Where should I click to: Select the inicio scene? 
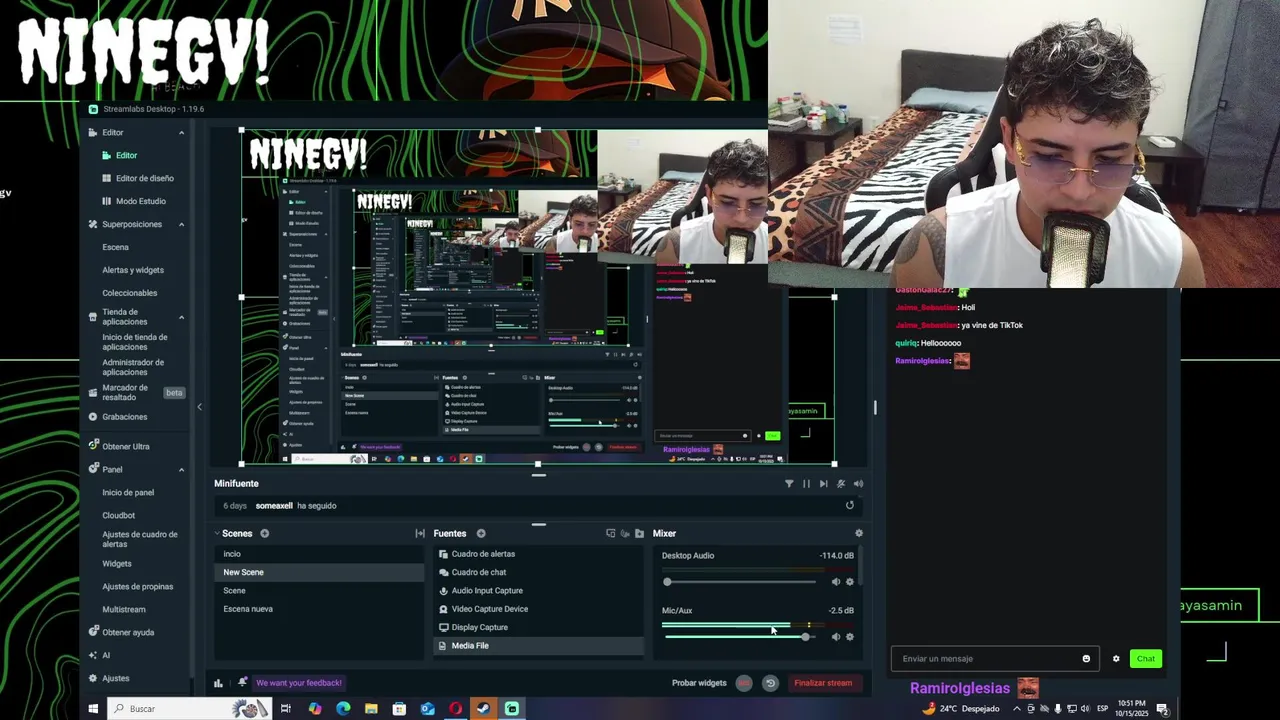(320, 554)
